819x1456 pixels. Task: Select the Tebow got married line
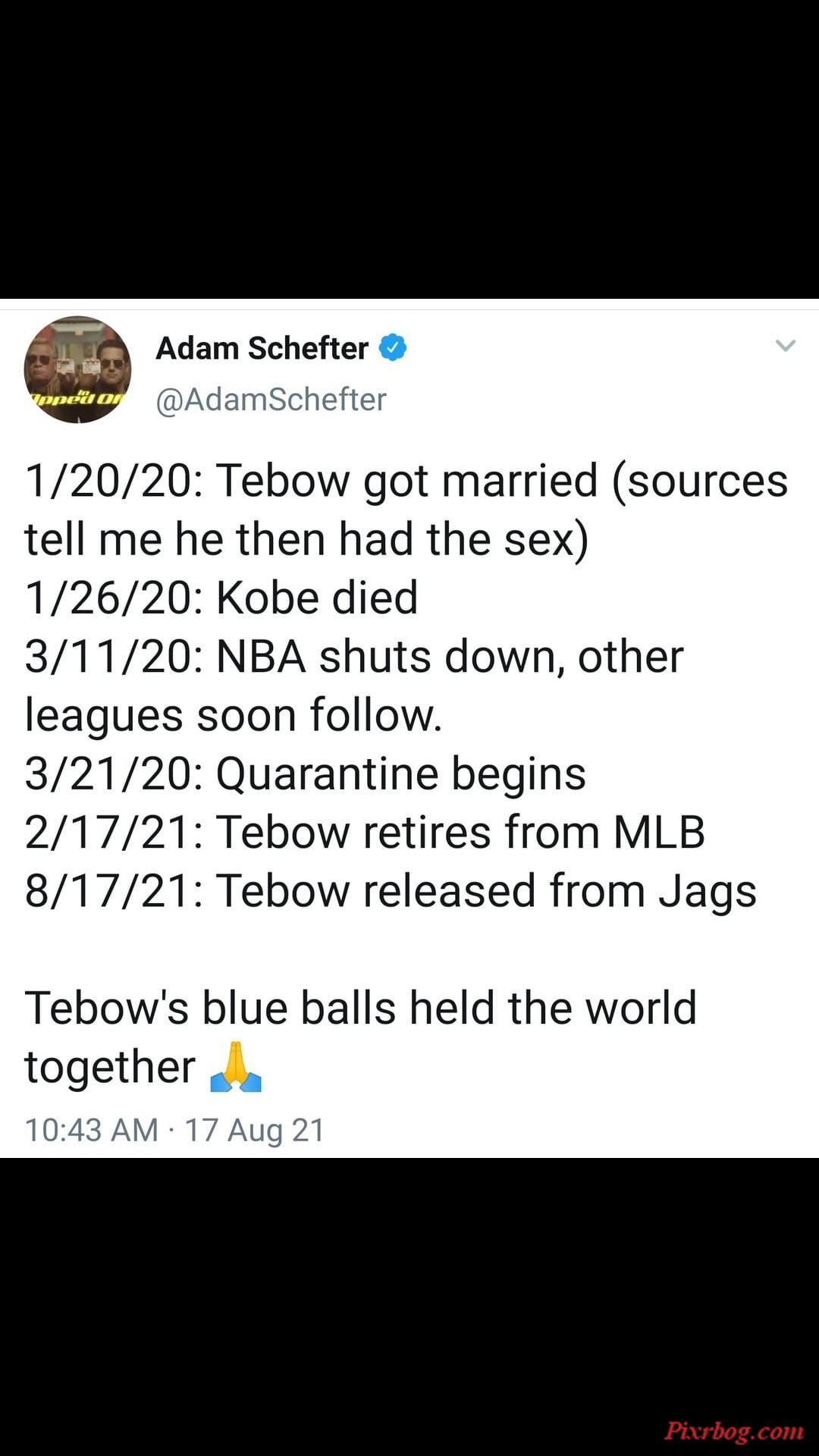406,481
